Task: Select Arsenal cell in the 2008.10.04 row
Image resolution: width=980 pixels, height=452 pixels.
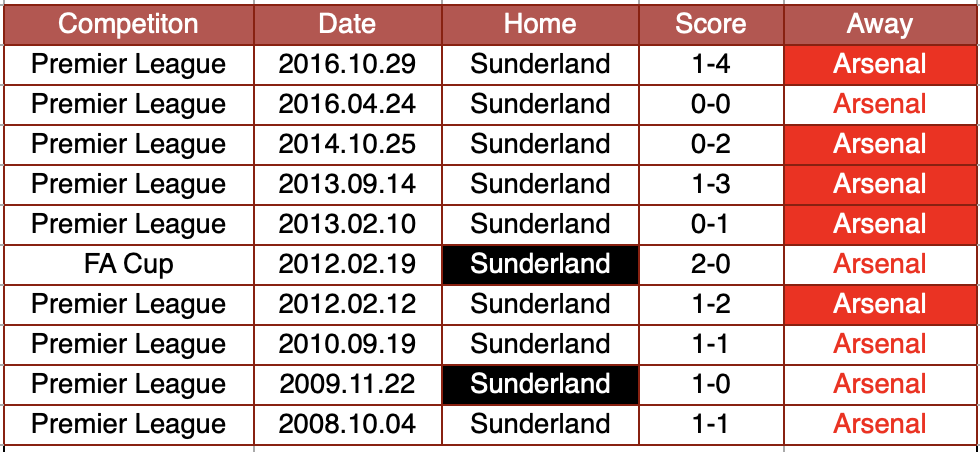Action: 880,424
